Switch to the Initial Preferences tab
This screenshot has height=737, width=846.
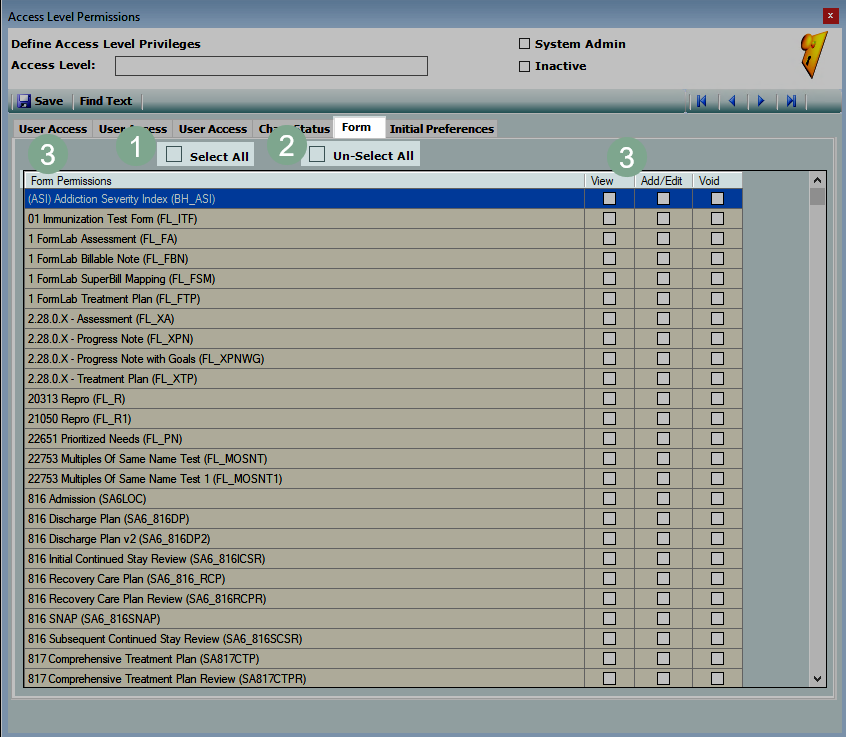click(441, 129)
